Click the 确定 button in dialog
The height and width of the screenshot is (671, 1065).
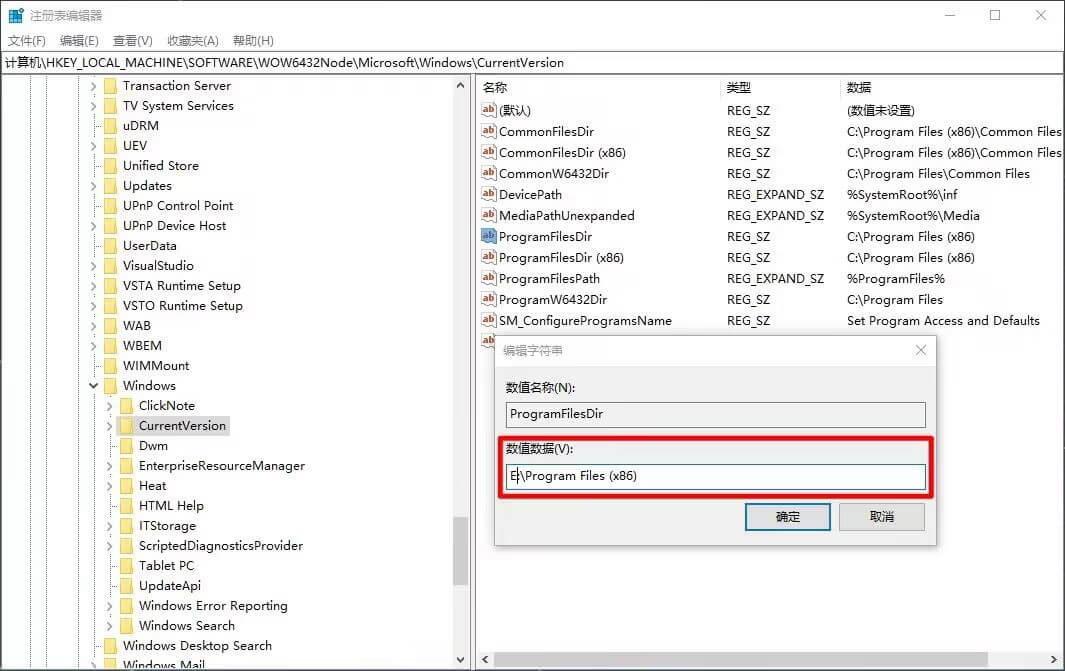coord(787,517)
